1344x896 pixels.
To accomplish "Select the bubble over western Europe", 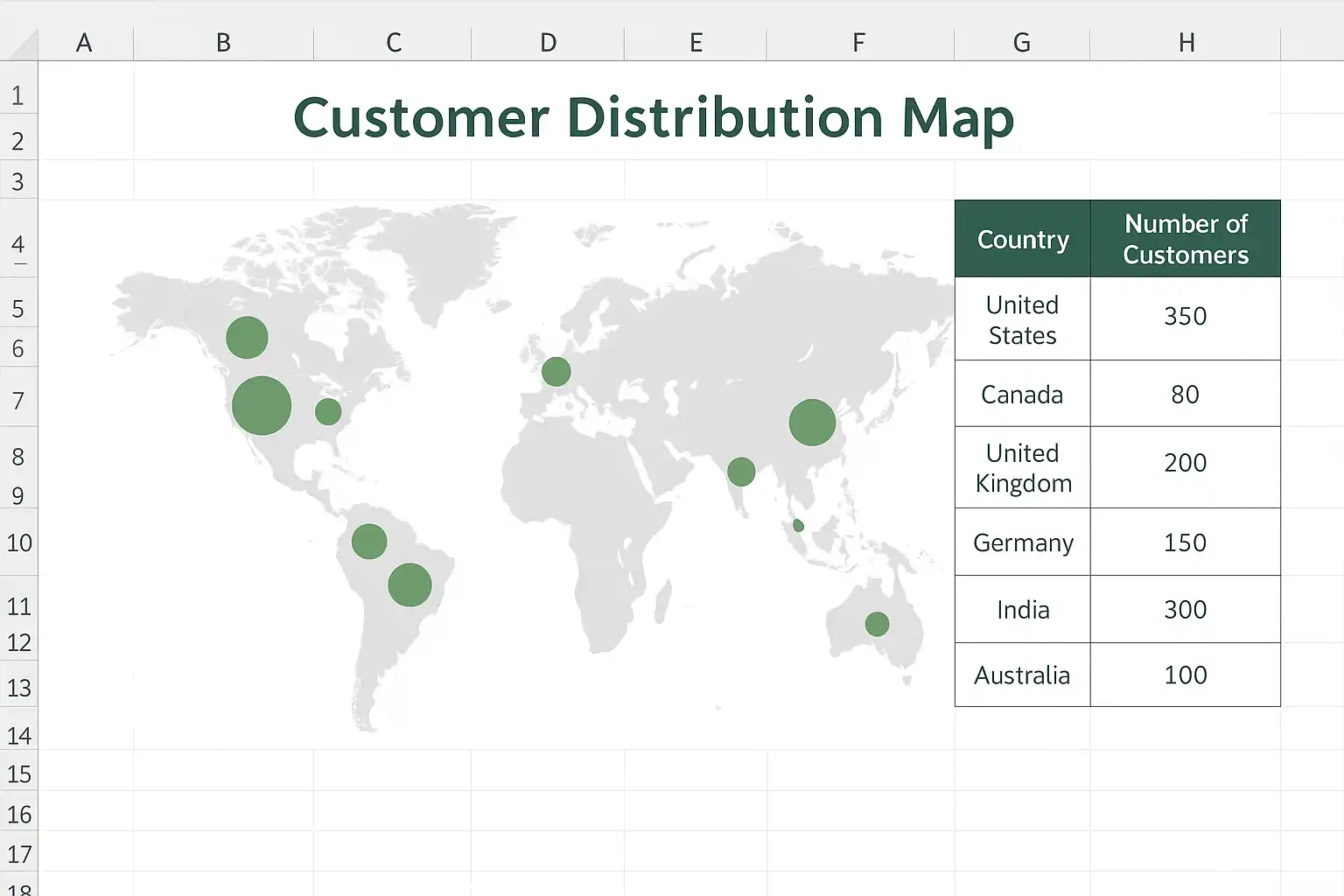I will click(x=556, y=372).
